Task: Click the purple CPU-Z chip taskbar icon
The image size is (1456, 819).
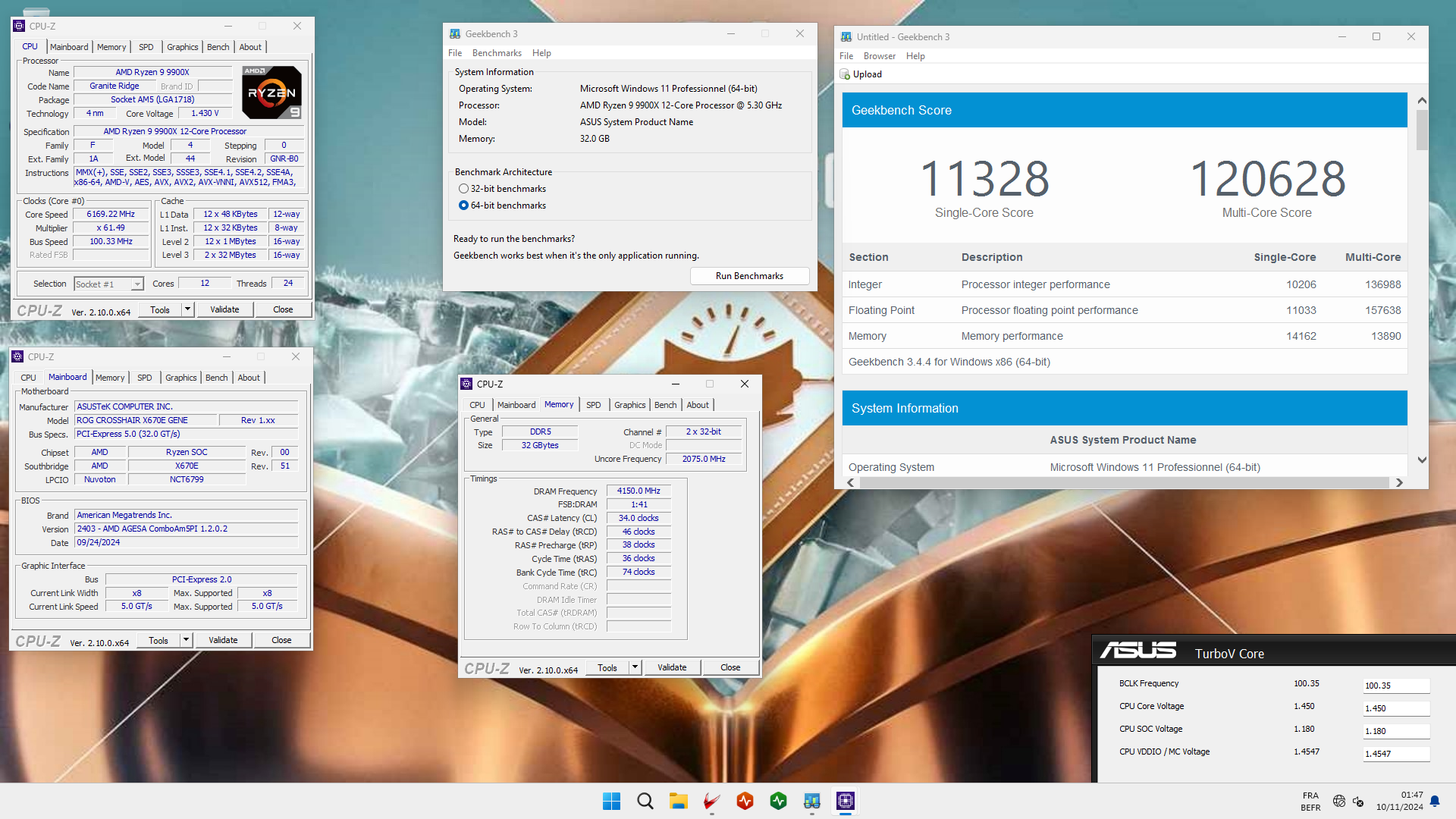Action: [845, 801]
